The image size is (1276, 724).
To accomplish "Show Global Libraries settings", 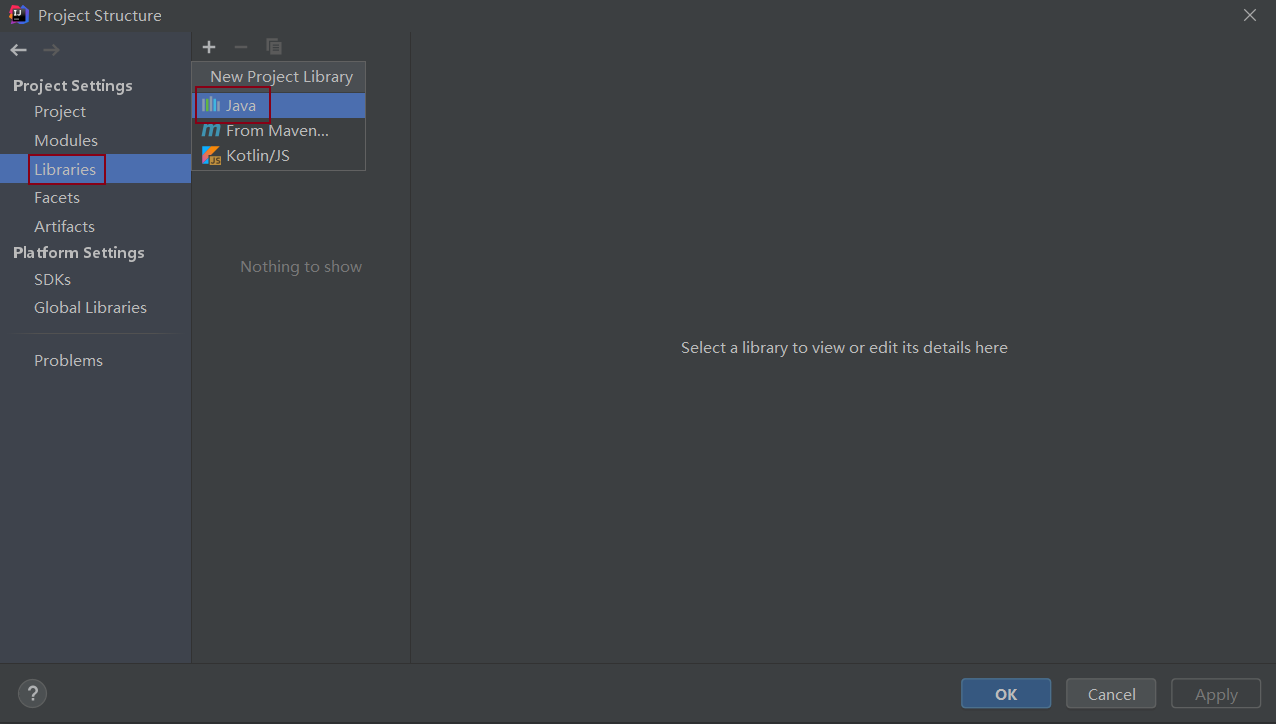I will [x=90, y=307].
